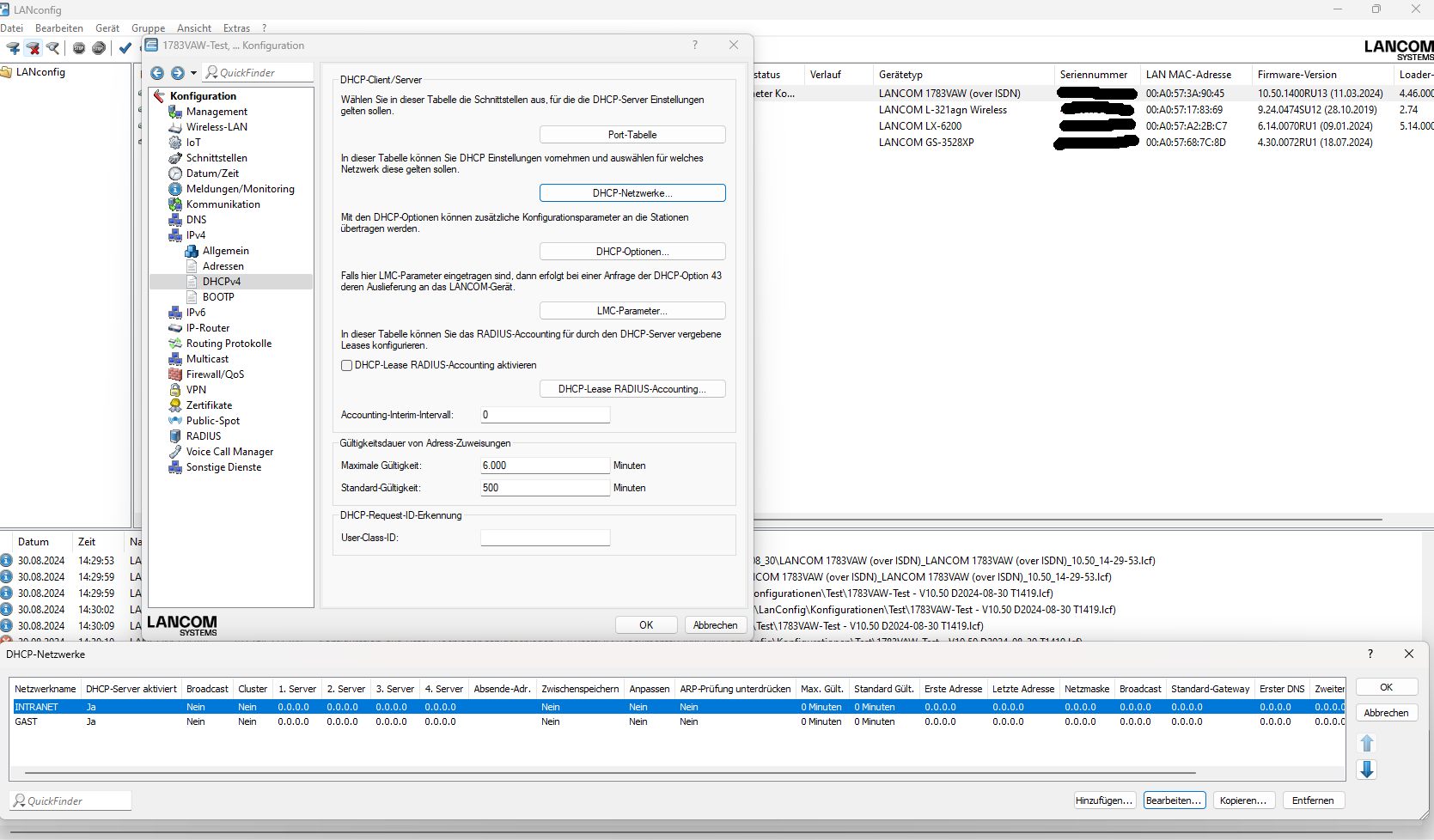Screen dimensions: 1434x840
Task: Select the Firewall/QoS brick wall icon
Action: (175, 374)
